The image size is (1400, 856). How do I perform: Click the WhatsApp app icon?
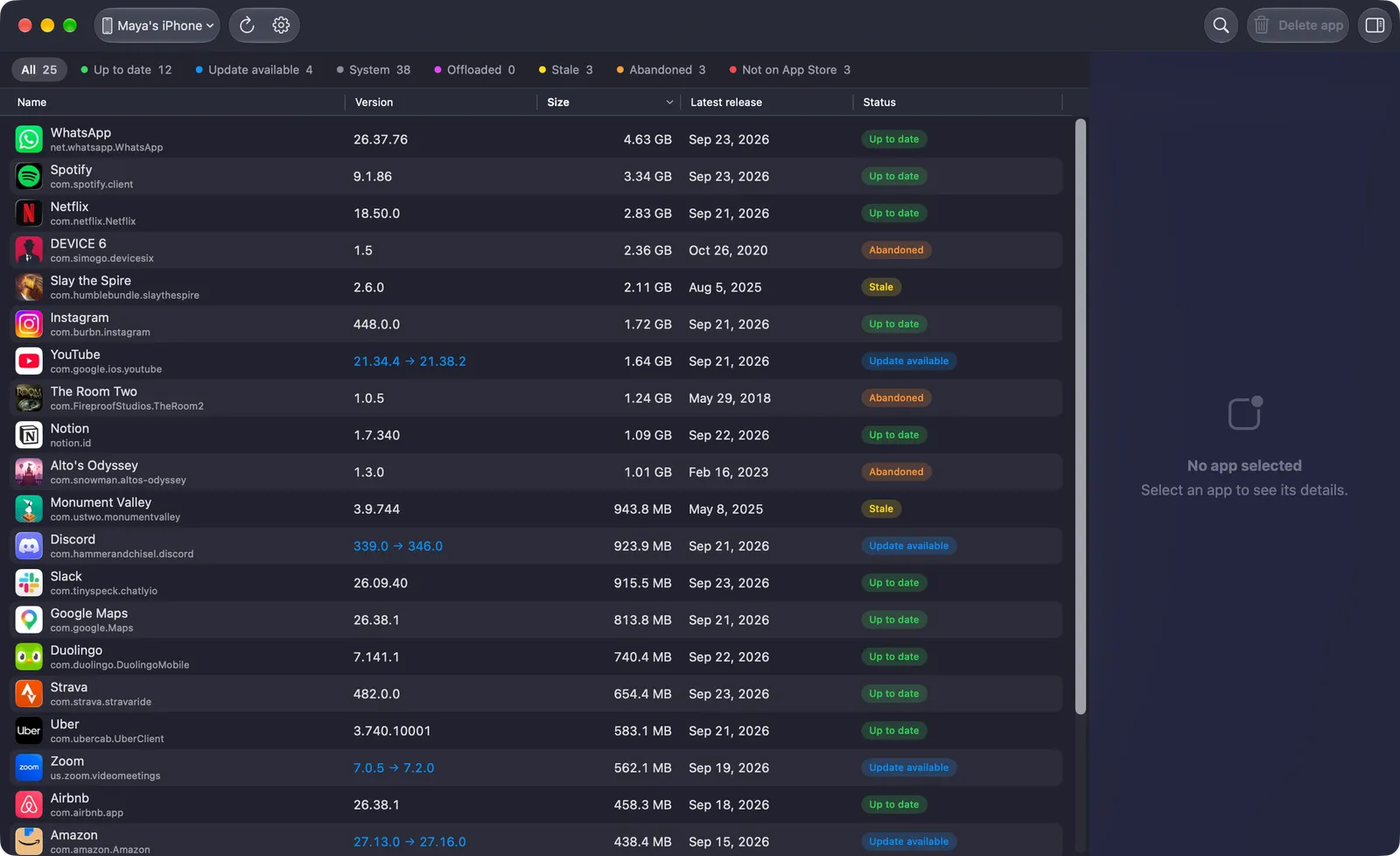coord(29,139)
